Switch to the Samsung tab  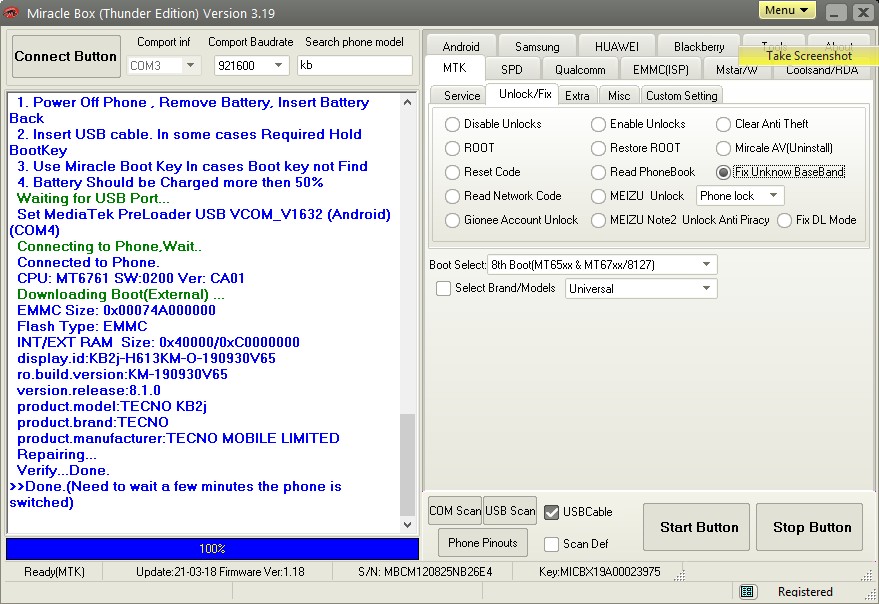(537, 47)
